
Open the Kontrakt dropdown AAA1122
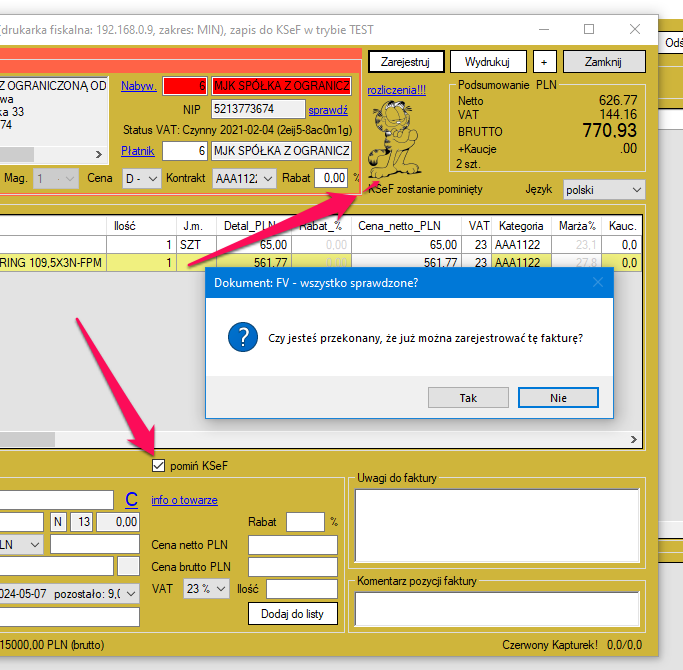(245, 178)
